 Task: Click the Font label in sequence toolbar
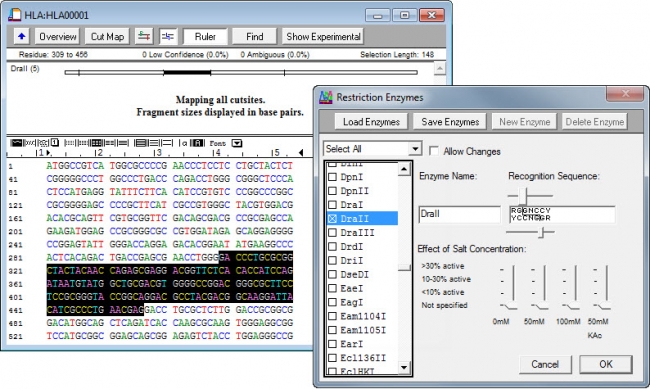(217, 143)
